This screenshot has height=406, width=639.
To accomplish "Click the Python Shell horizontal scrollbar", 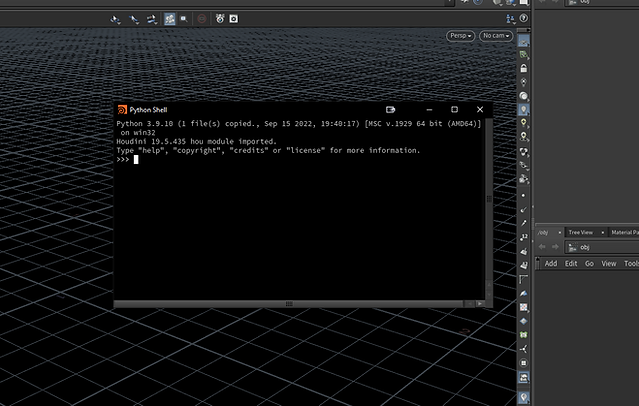I will click(289, 304).
